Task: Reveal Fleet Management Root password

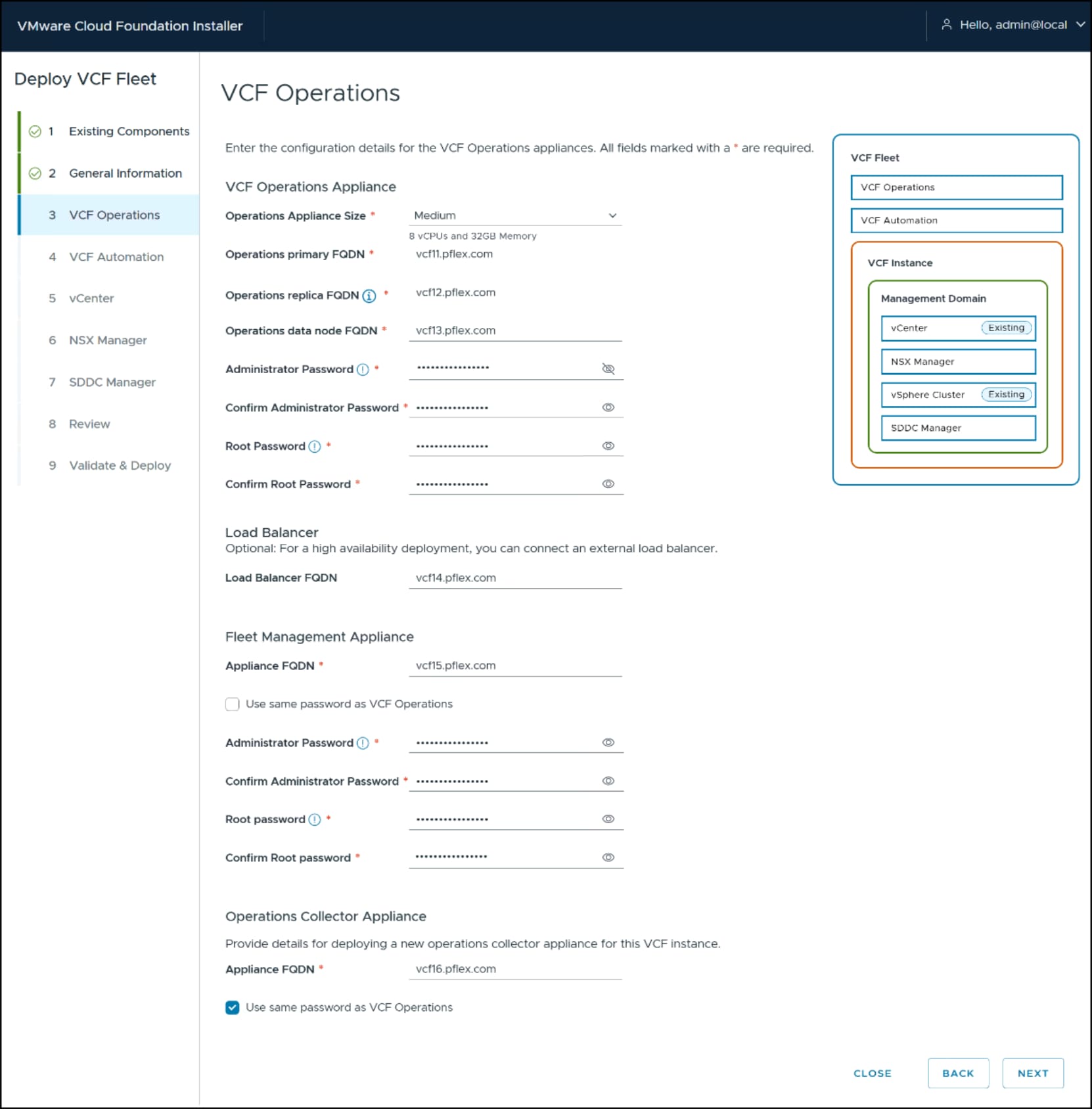Action: pos(608,819)
